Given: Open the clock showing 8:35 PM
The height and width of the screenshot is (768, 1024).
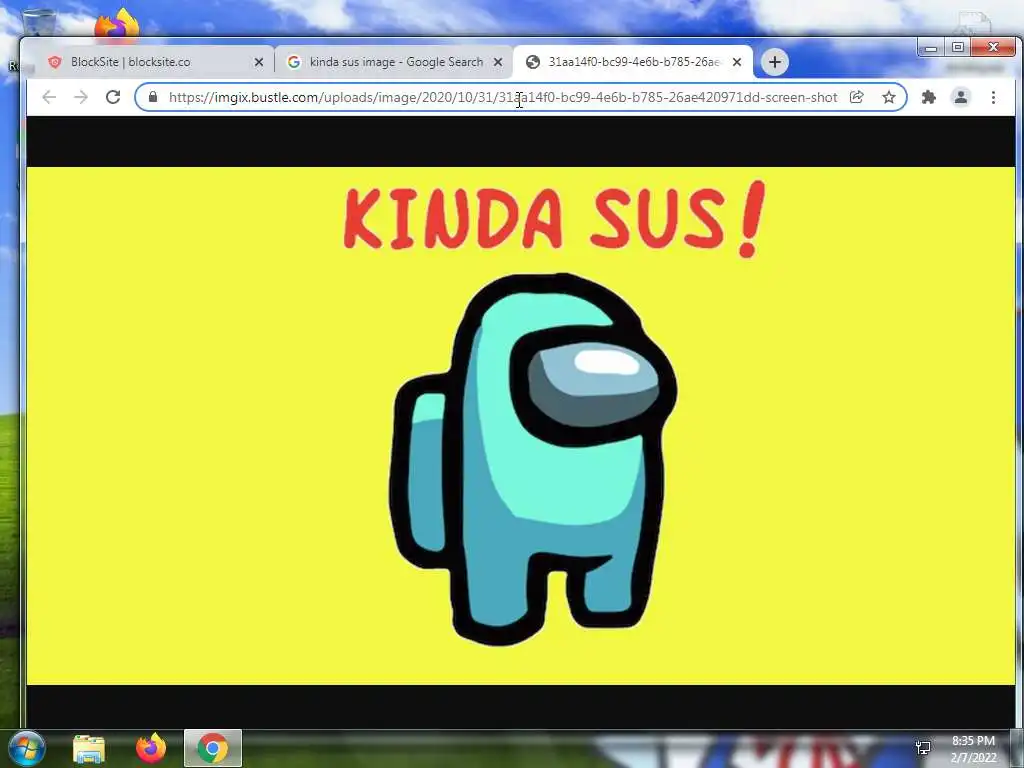Looking at the screenshot, I should pyautogui.click(x=973, y=749).
